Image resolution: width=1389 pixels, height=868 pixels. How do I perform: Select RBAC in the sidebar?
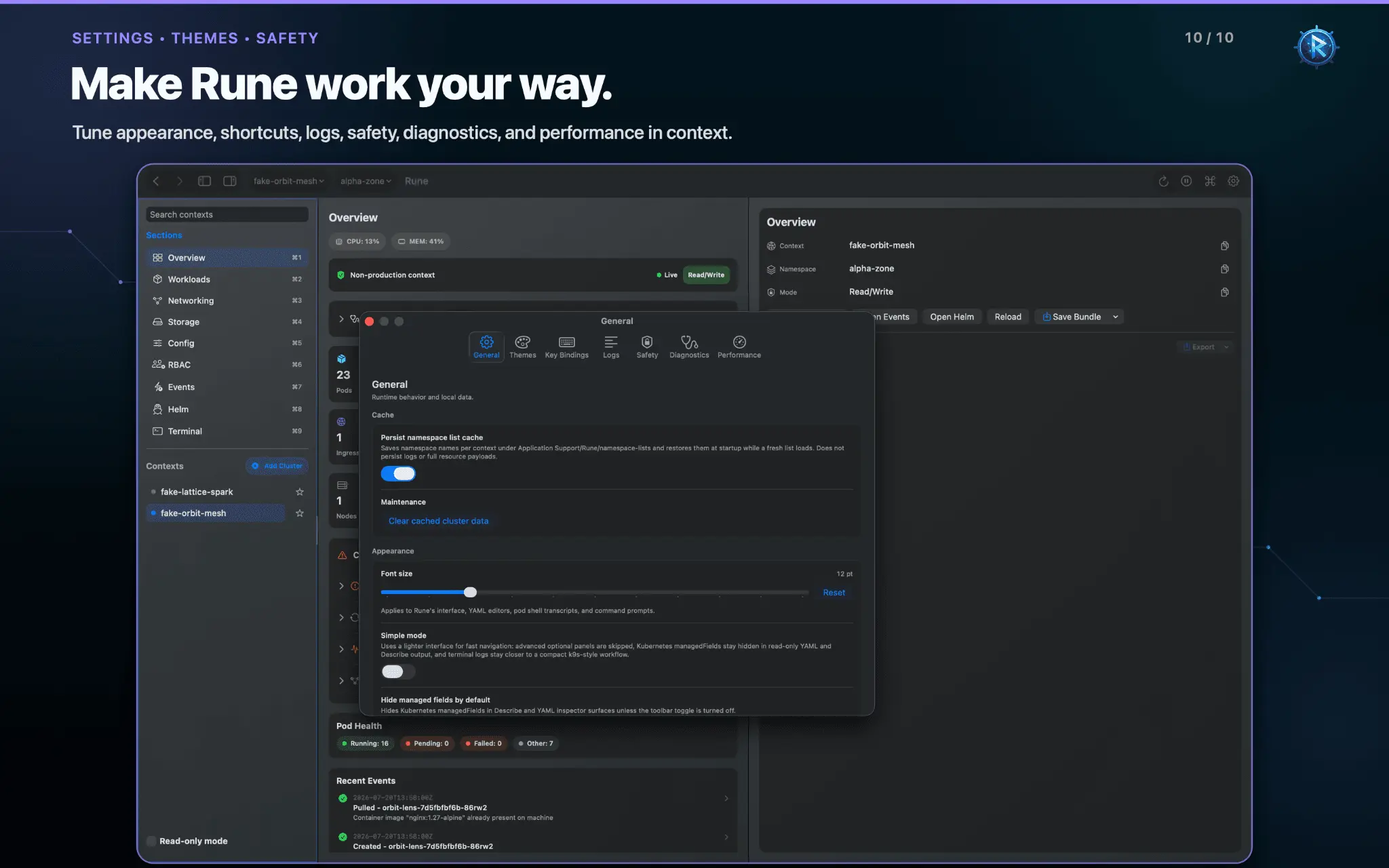tap(227, 365)
